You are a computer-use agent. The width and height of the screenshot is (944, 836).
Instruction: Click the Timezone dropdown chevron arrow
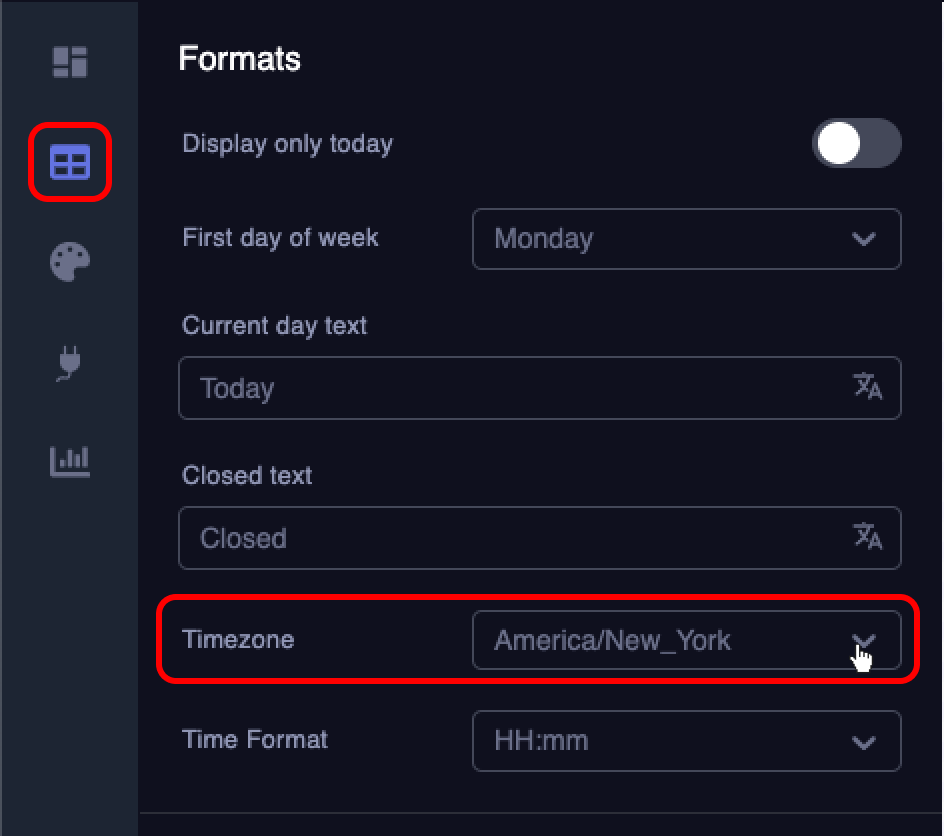(x=863, y=641)
